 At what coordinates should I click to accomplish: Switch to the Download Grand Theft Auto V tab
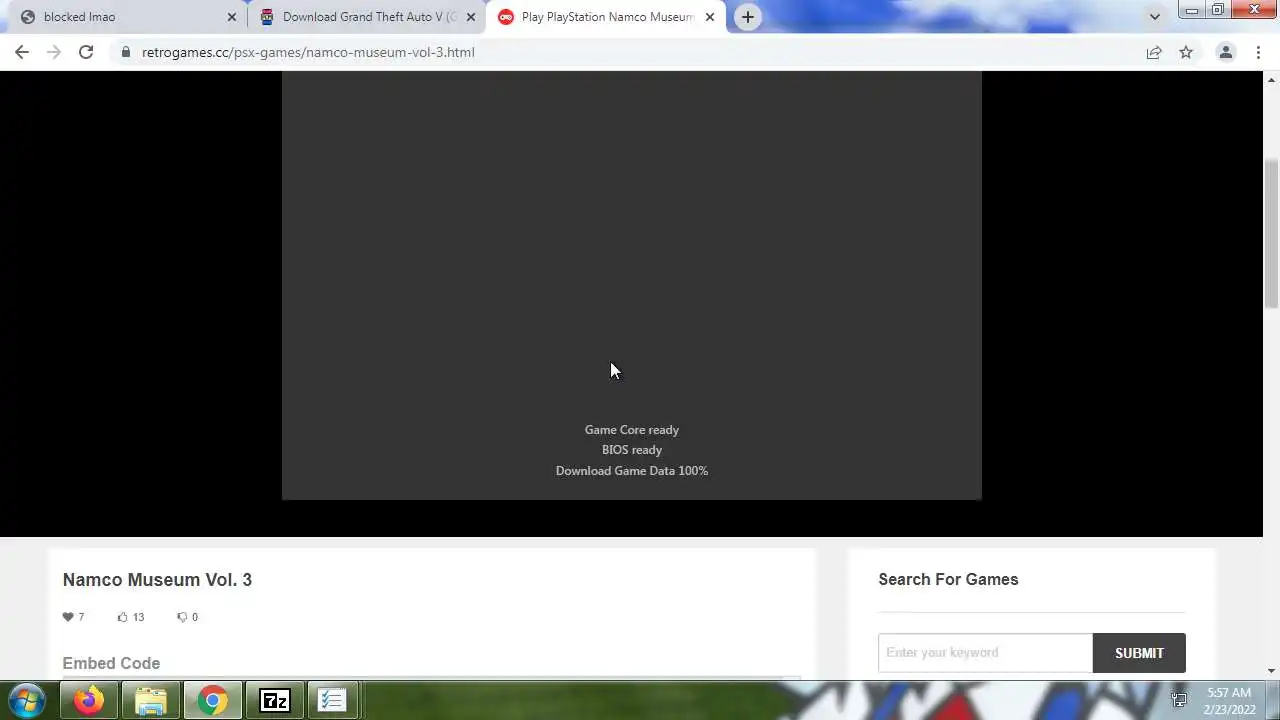coord(366,17)
